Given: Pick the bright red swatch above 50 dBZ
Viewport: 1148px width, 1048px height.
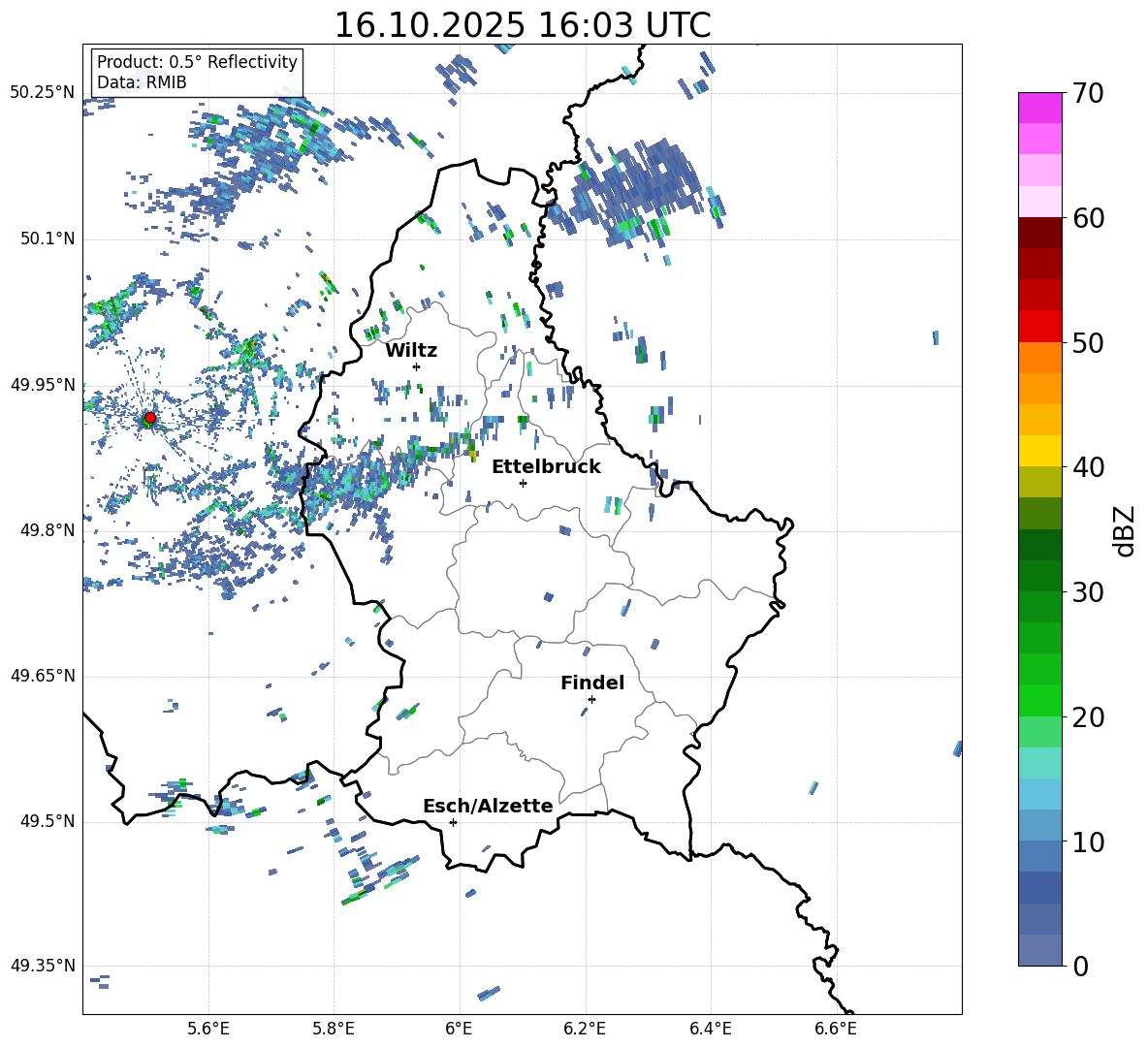Looking at the screenshot, I should click(1040, 326).
